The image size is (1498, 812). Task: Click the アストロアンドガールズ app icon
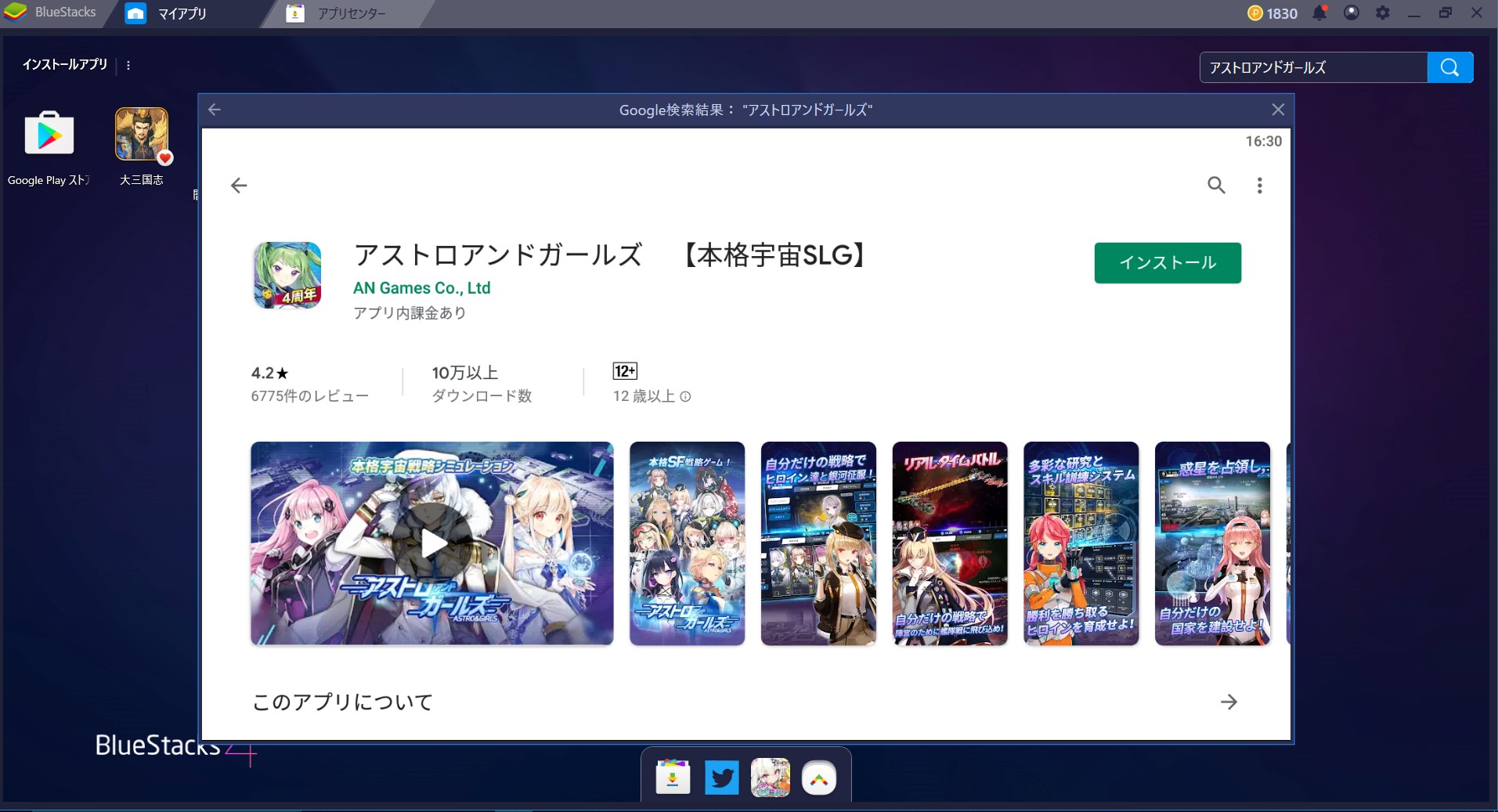click(287, 276)
